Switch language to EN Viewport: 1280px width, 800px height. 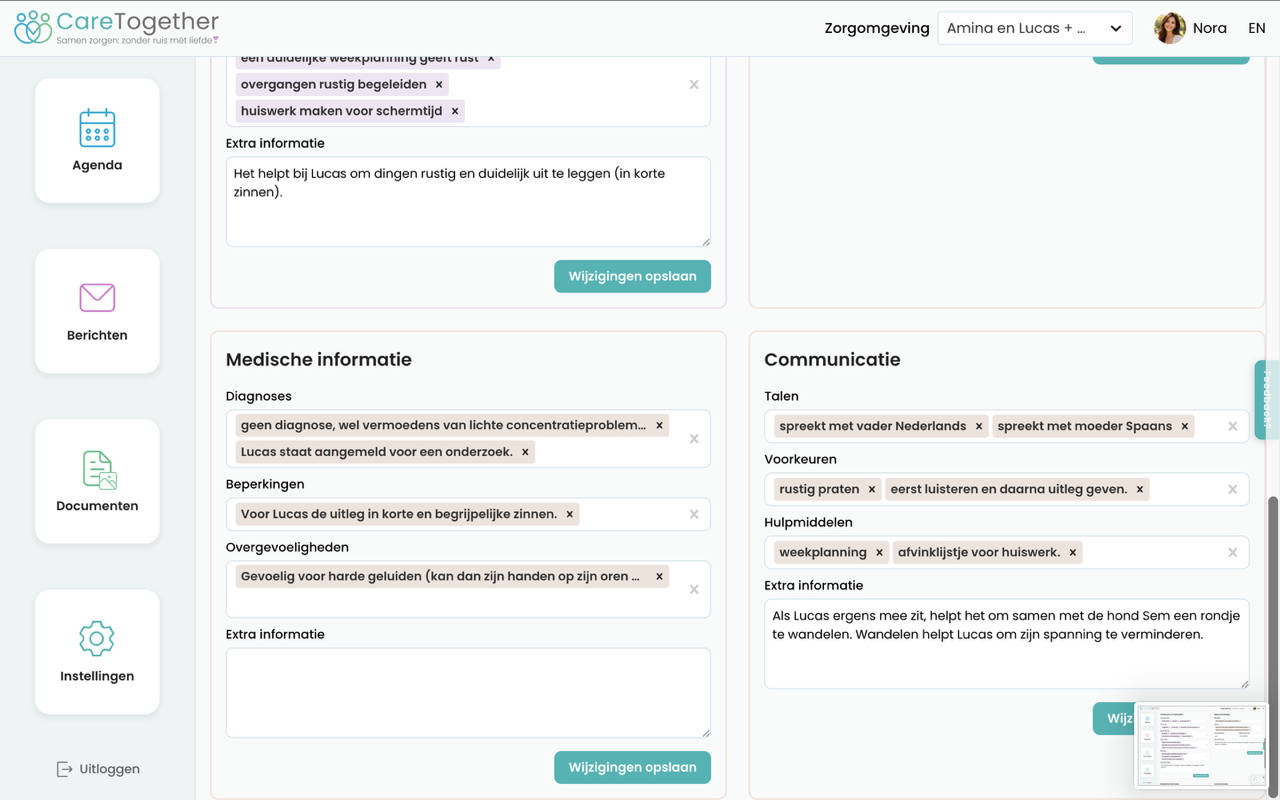(1257, 28)
